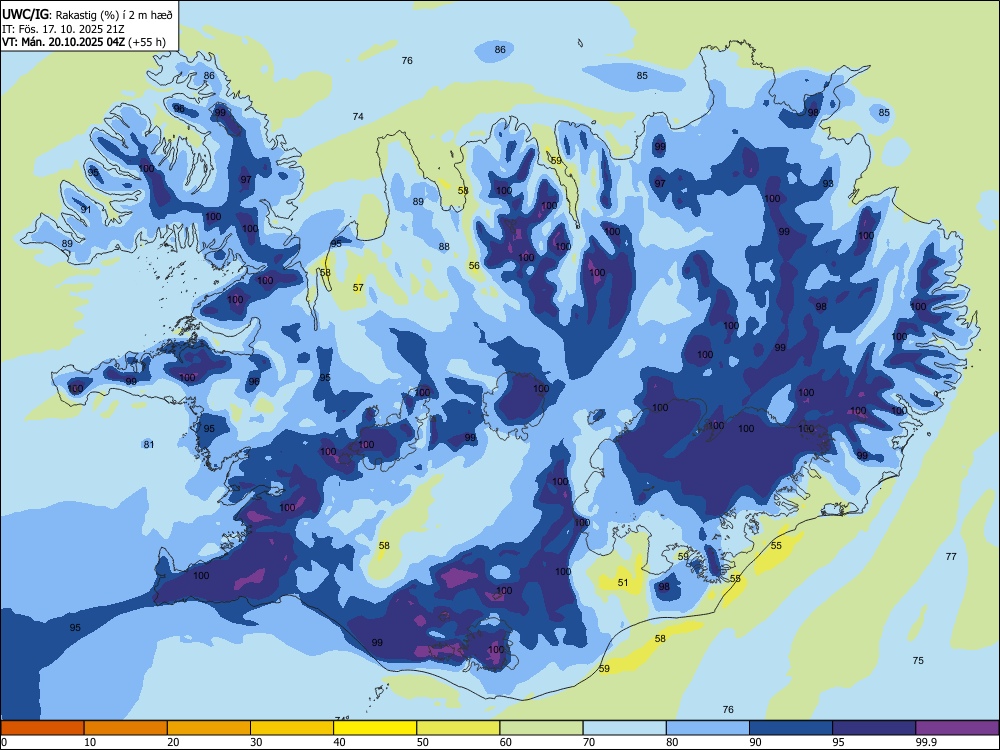Click the "77" value over the eastern sea
This screenshot has width=1000, height=750.
click(951, 556)
